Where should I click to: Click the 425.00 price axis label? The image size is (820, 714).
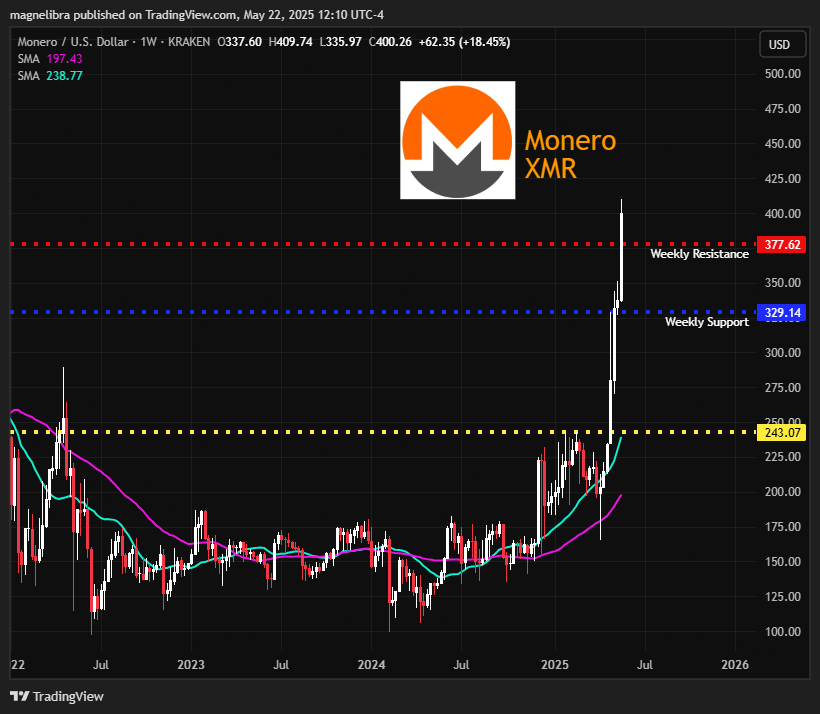(x=782, y=178)
